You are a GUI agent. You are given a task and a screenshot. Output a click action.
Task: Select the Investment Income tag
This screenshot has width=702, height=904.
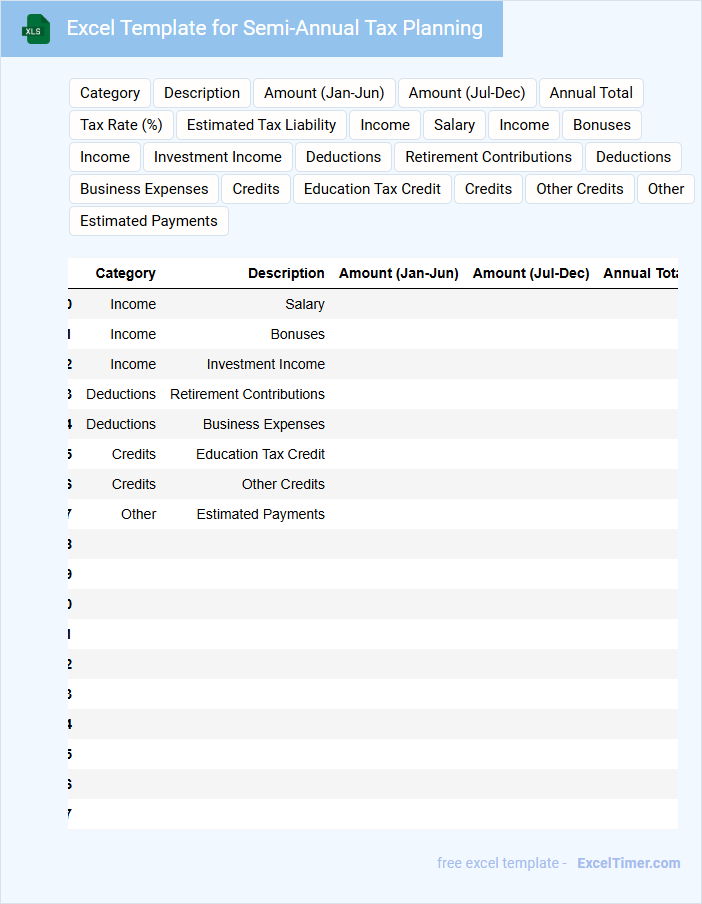coord(218,157)
